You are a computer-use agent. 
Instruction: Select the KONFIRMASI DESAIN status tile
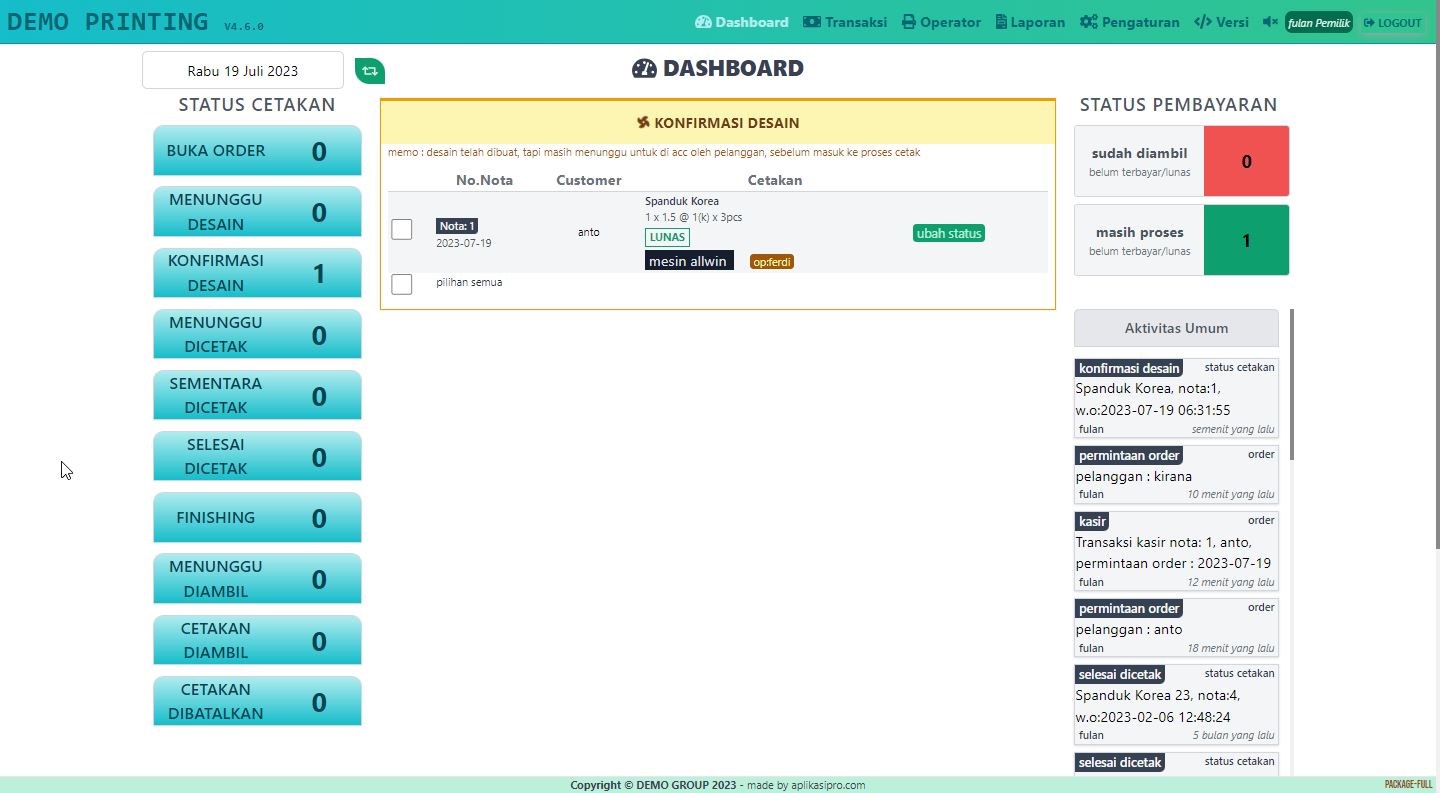(257, 273)
